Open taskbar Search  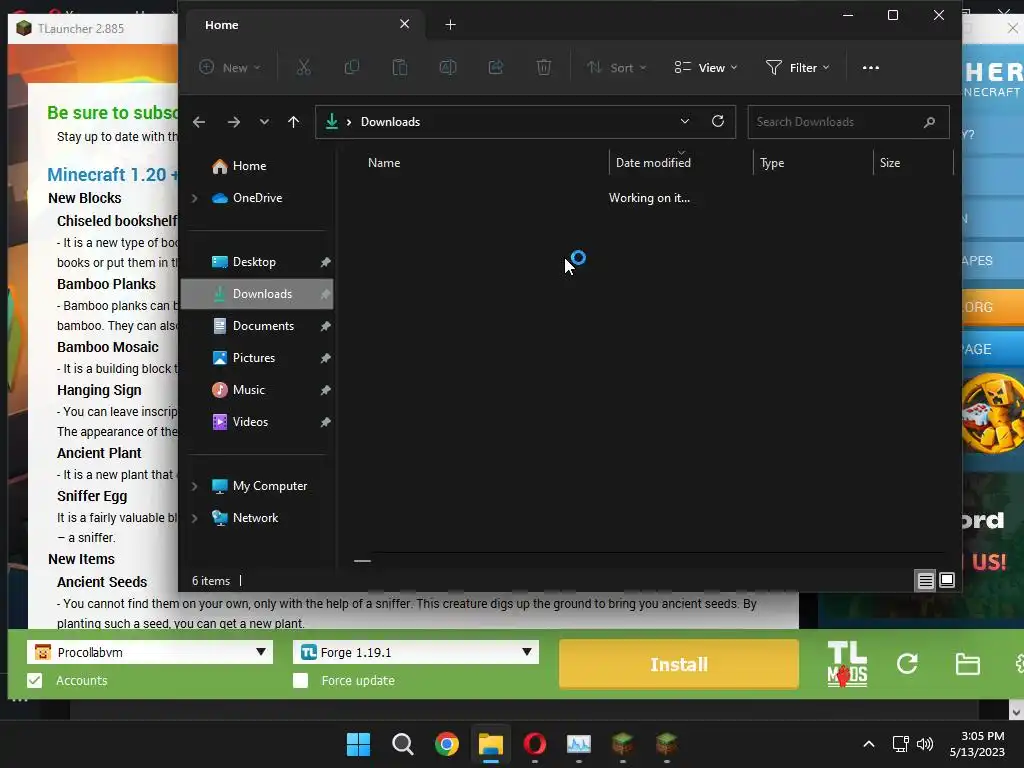(402, 744)
